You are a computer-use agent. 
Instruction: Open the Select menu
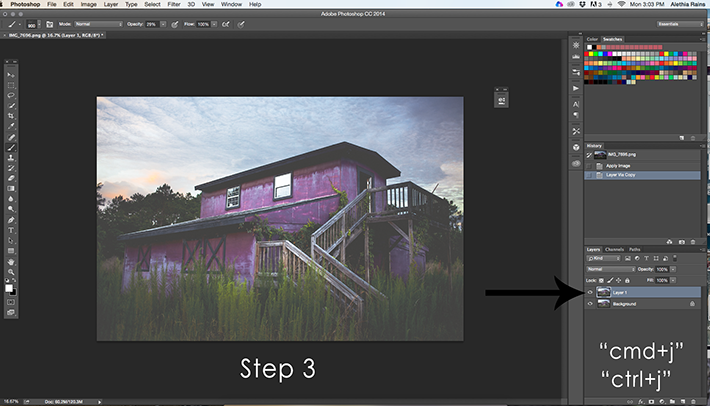point(152,4)
